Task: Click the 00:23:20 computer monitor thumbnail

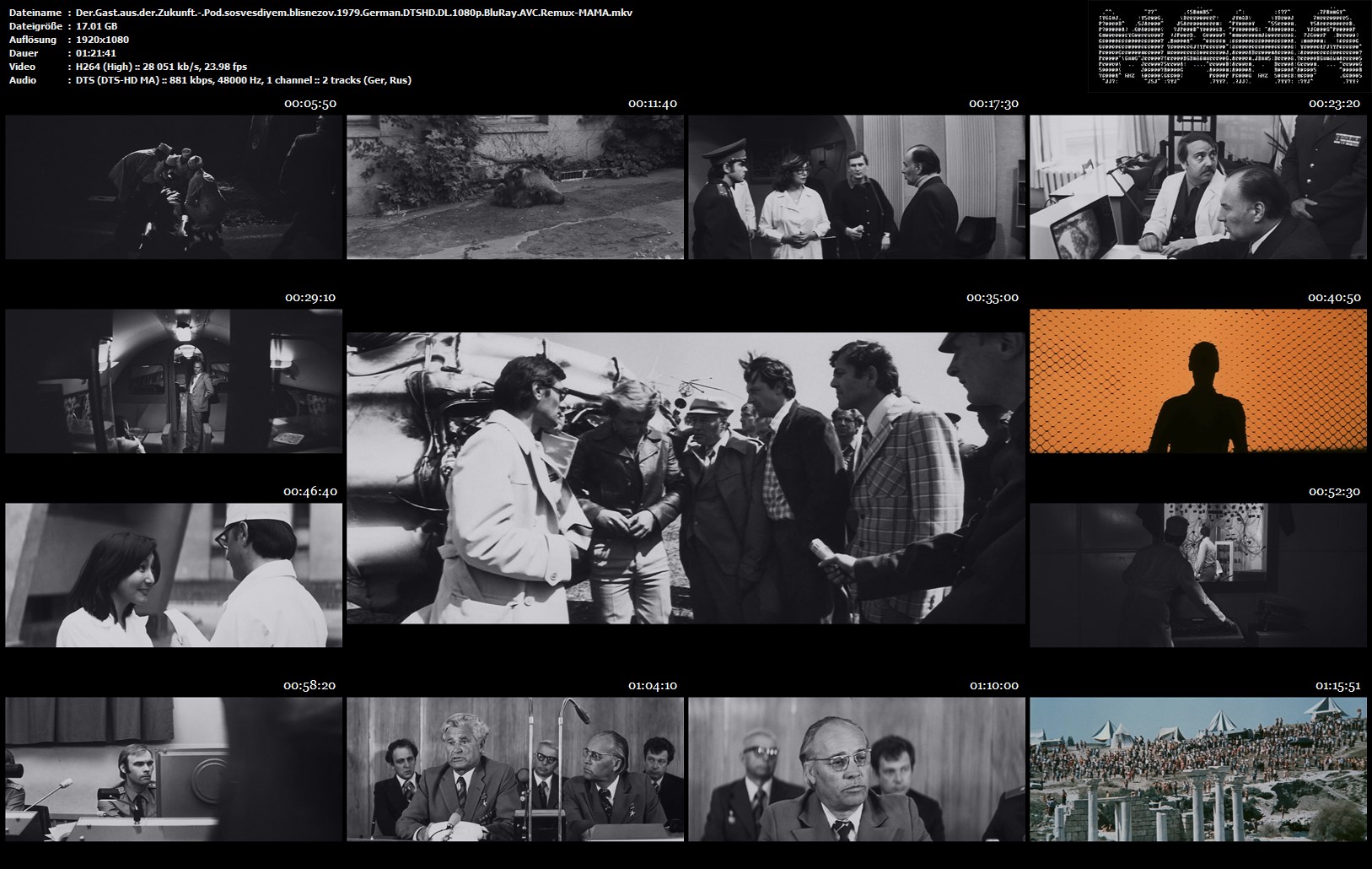Action: pos(1197,187)
